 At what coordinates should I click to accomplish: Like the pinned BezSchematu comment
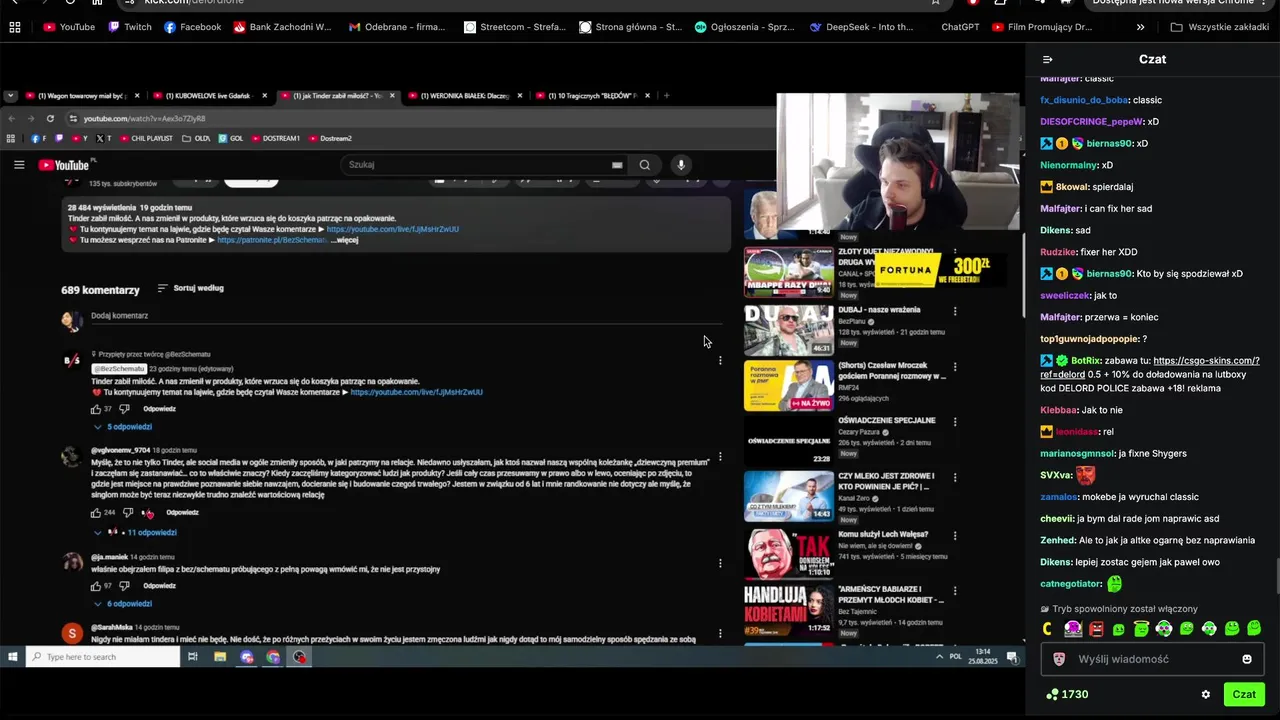point(96,409)
